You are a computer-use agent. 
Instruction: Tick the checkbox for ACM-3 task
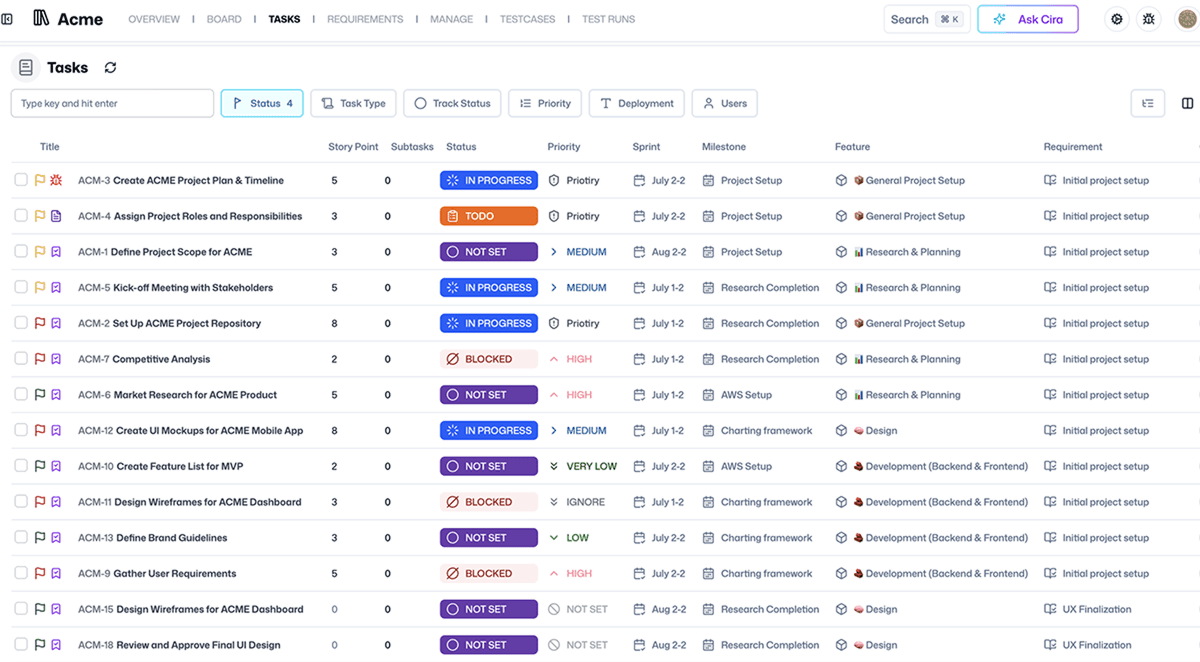(21, 180)
